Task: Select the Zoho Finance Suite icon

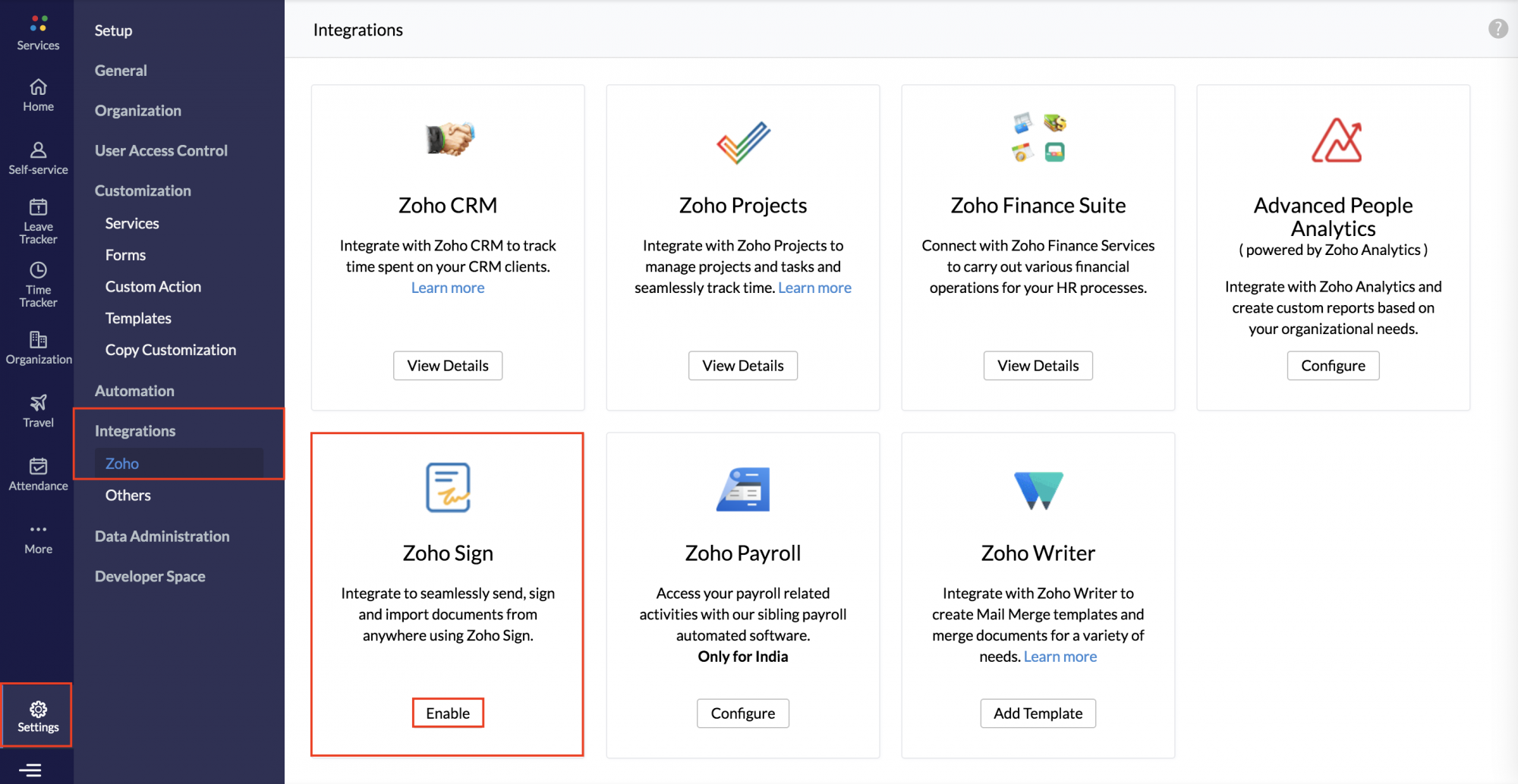Action: (1038, 138)
